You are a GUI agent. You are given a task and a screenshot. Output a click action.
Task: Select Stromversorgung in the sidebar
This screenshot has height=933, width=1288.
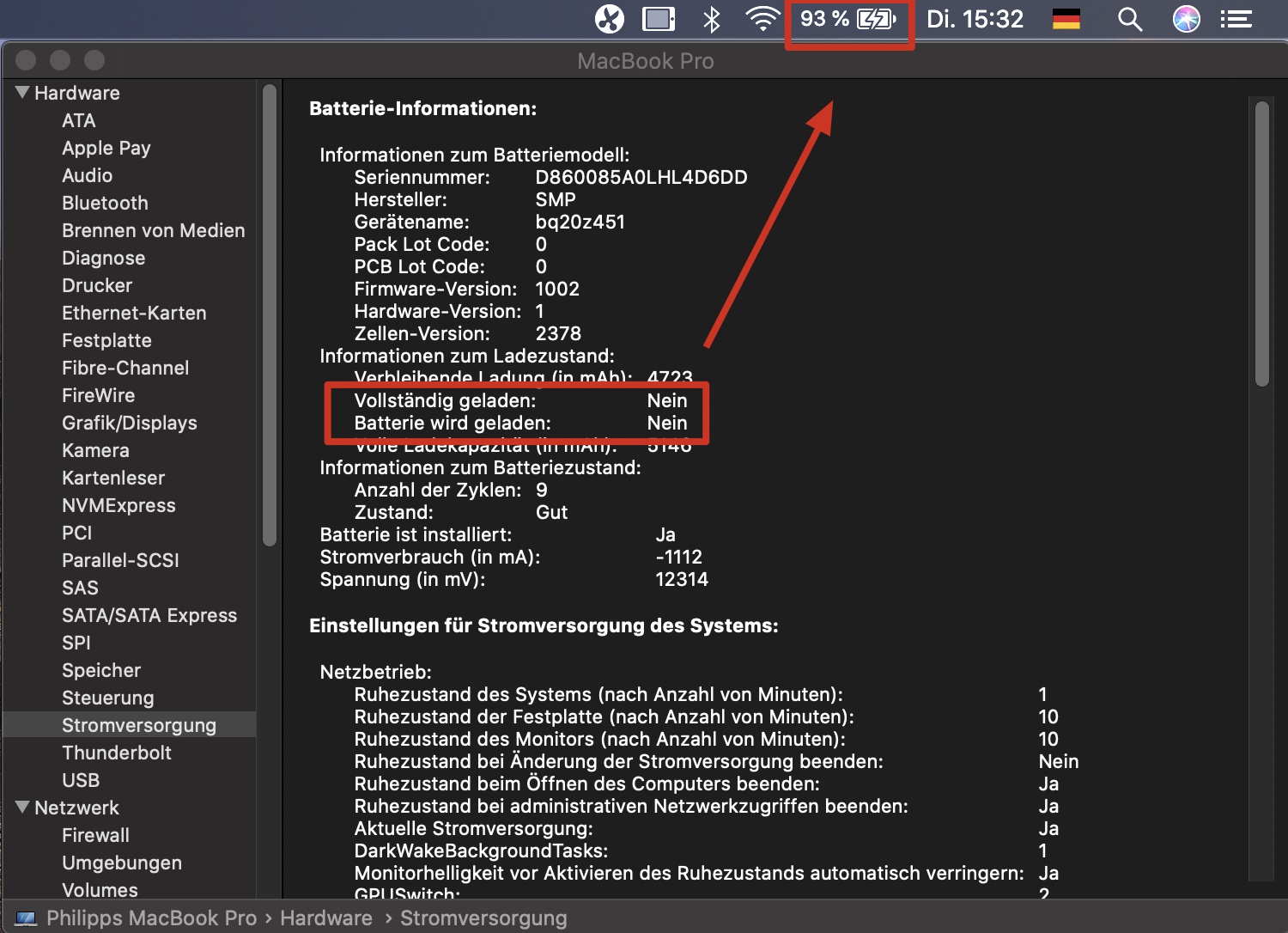click(139, 725)
